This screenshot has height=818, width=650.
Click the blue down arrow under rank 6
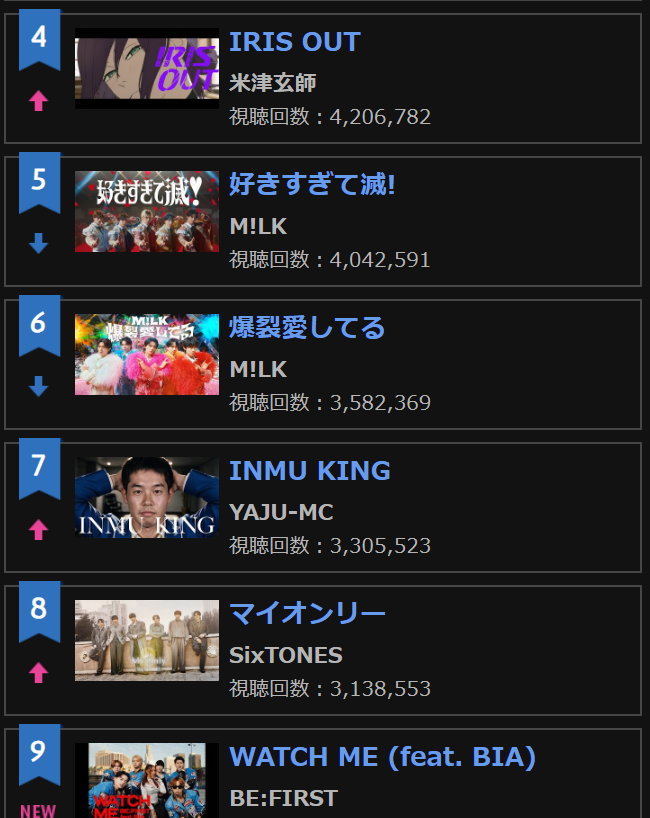tap(39, 387)
